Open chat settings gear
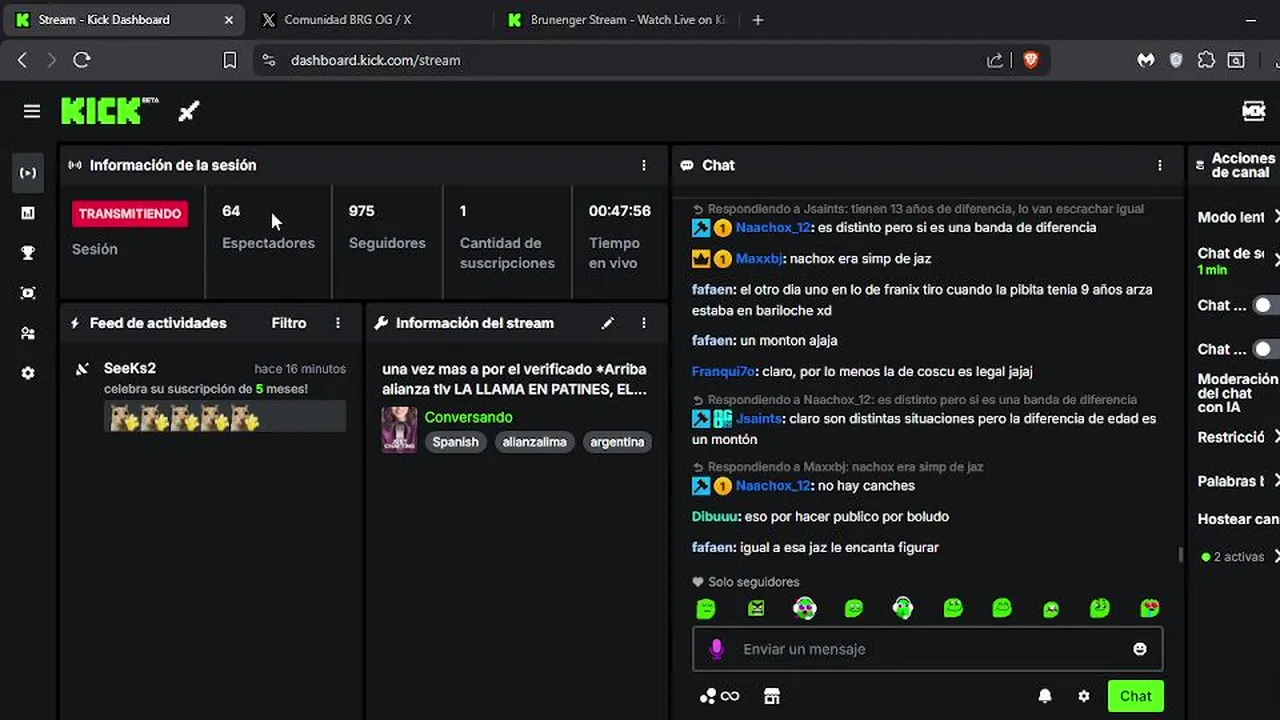This screenshot has height=720, width=1280. pos(1084,696)
